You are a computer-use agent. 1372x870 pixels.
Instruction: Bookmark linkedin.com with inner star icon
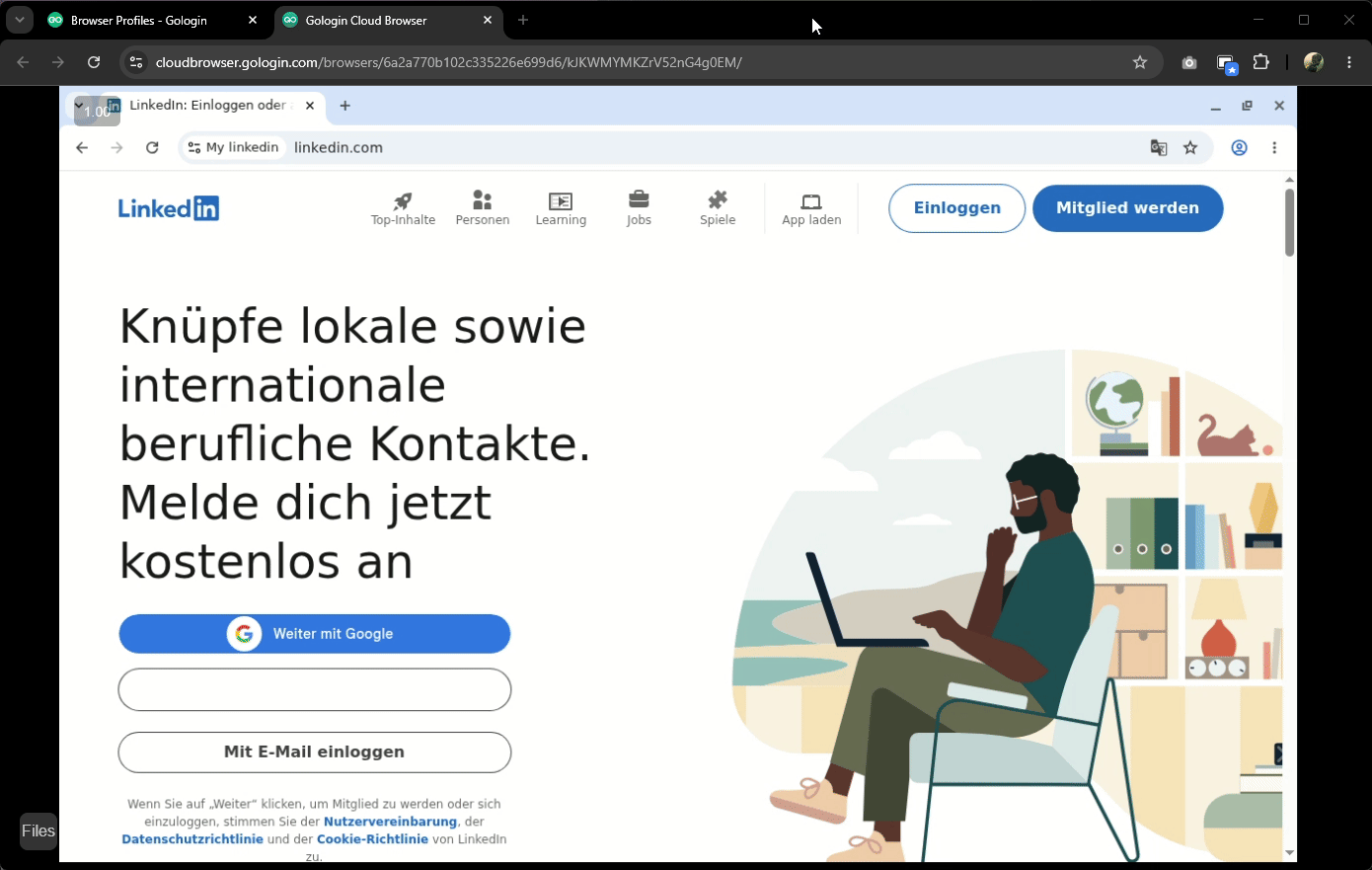(x=1190, y=148)
